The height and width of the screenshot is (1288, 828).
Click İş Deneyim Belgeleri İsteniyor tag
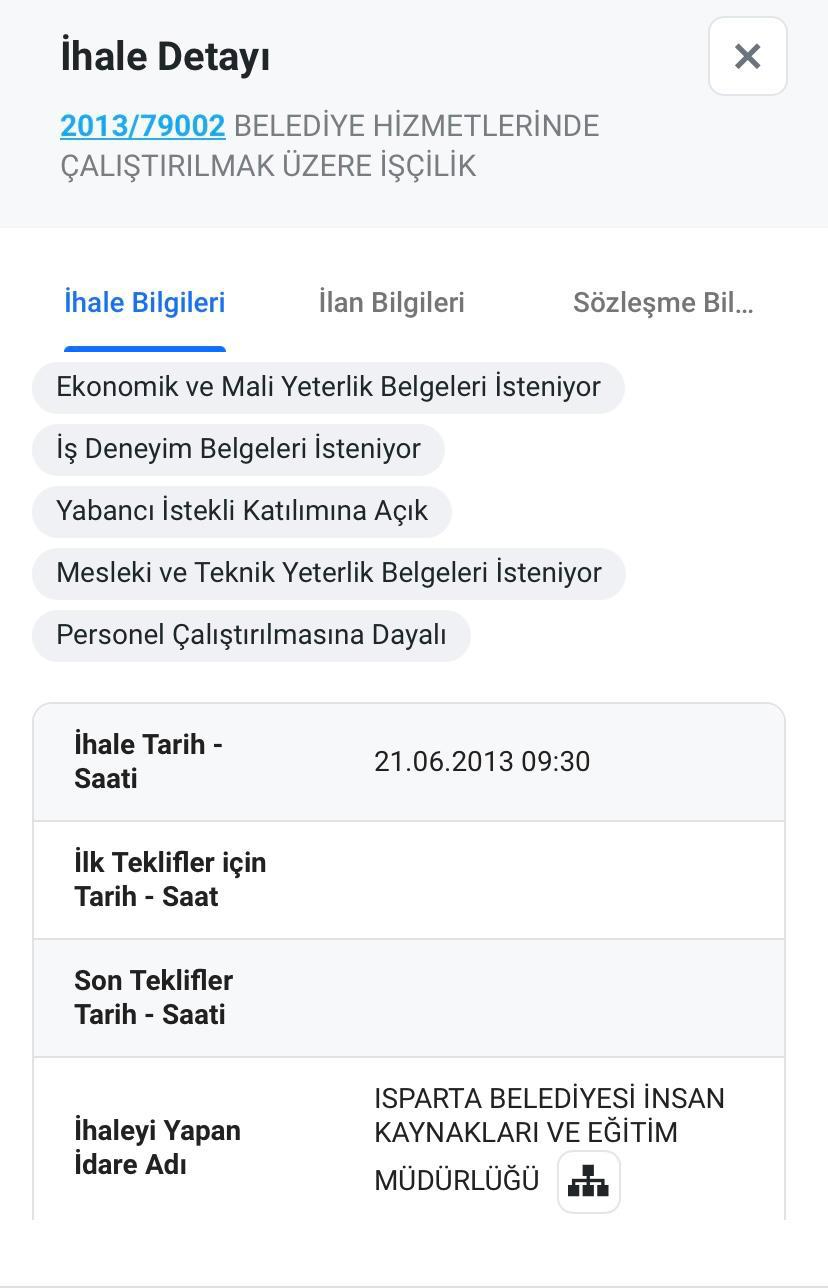point(238,449)
